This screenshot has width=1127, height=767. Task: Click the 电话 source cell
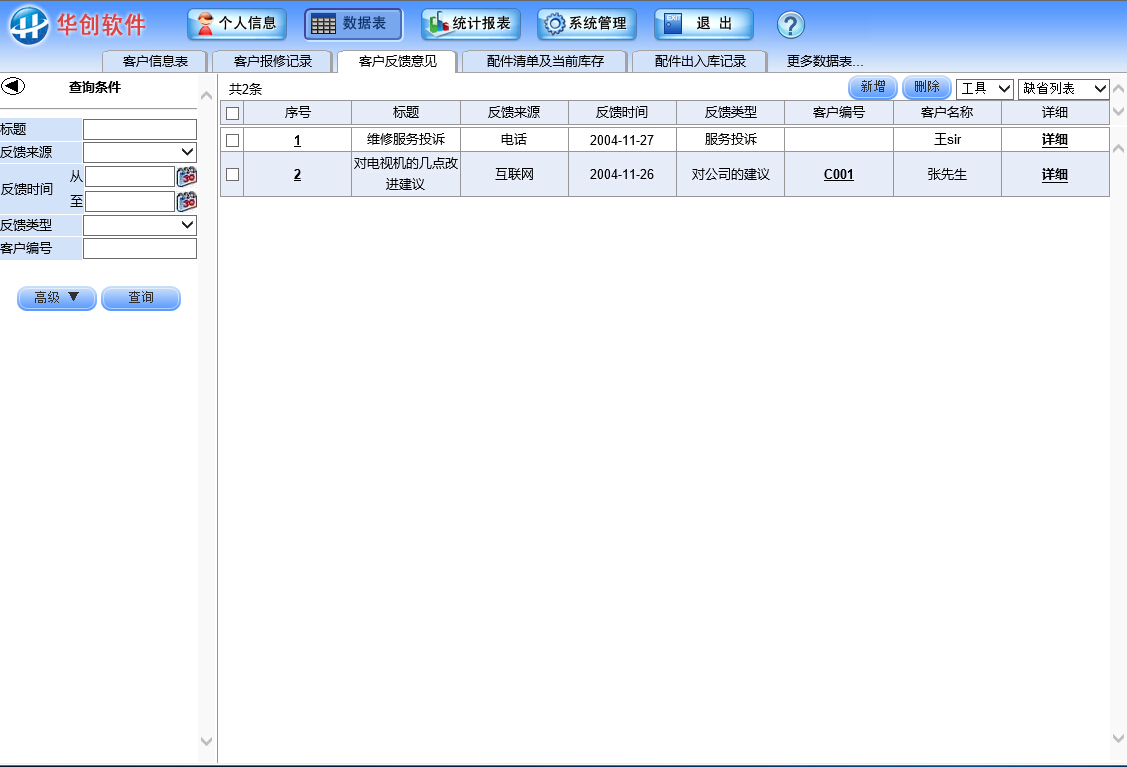514,139
